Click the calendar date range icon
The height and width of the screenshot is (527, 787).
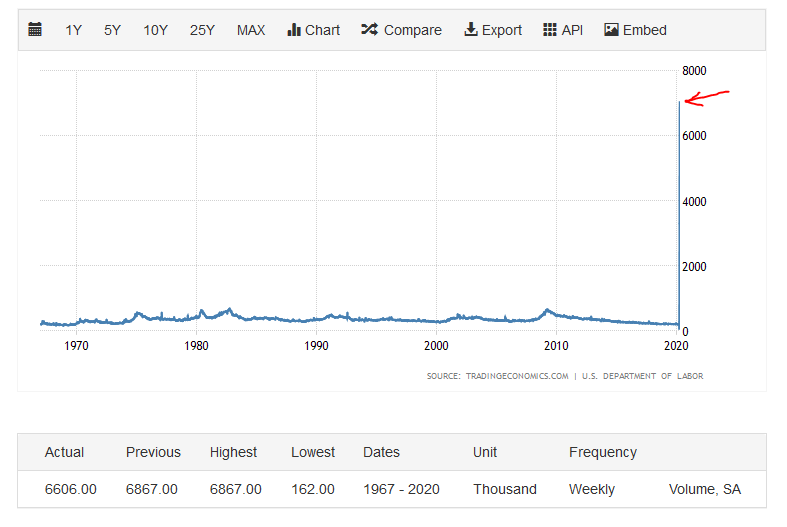[35, 30]
